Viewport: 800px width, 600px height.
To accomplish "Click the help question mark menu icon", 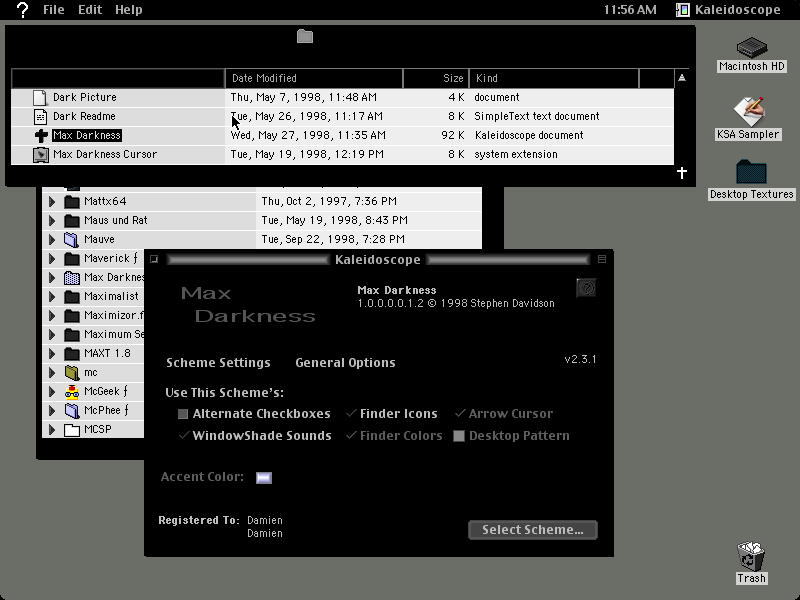I will pyautogui.click(x=22, y=10).
